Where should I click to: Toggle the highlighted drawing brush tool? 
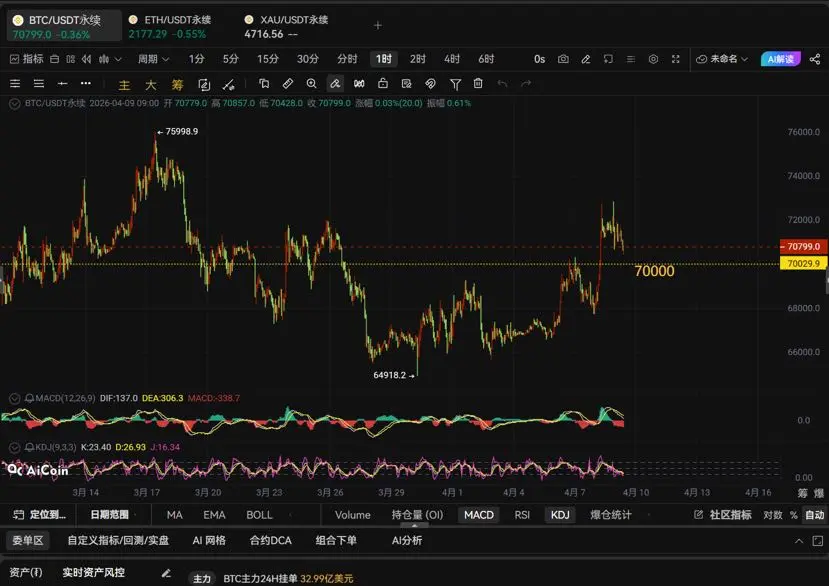pyautogui.click(x=335, y=84)
